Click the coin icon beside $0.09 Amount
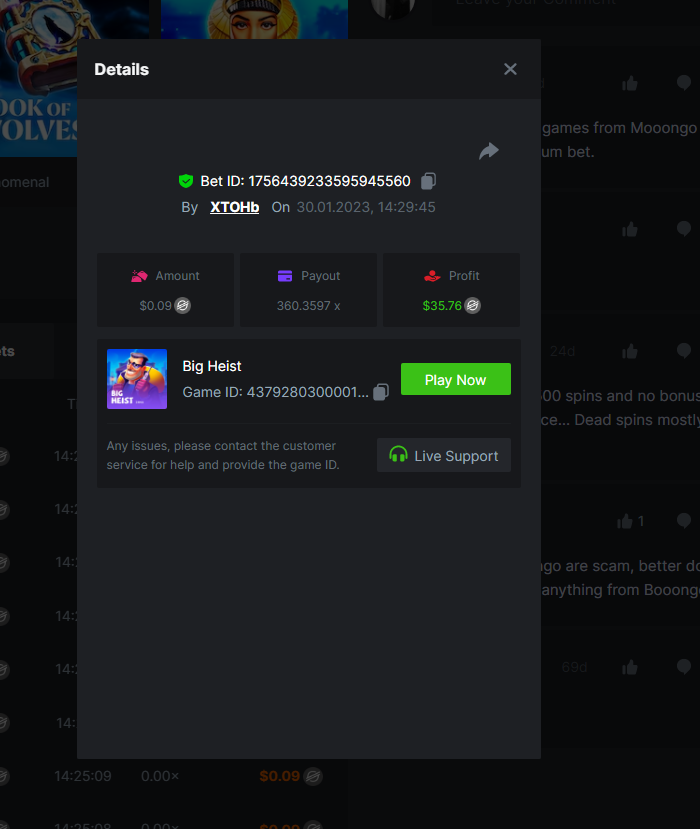This screenshot has height=829, width=700. 183,306
